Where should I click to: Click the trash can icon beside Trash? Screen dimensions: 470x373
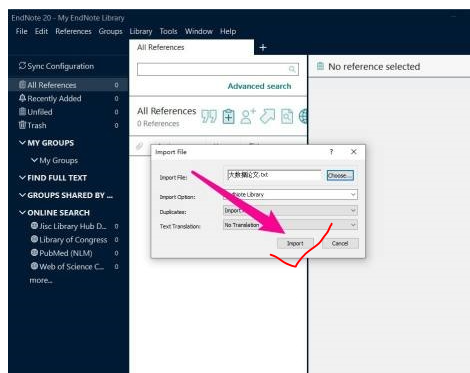pyautogui.click(x=22, y=125)
